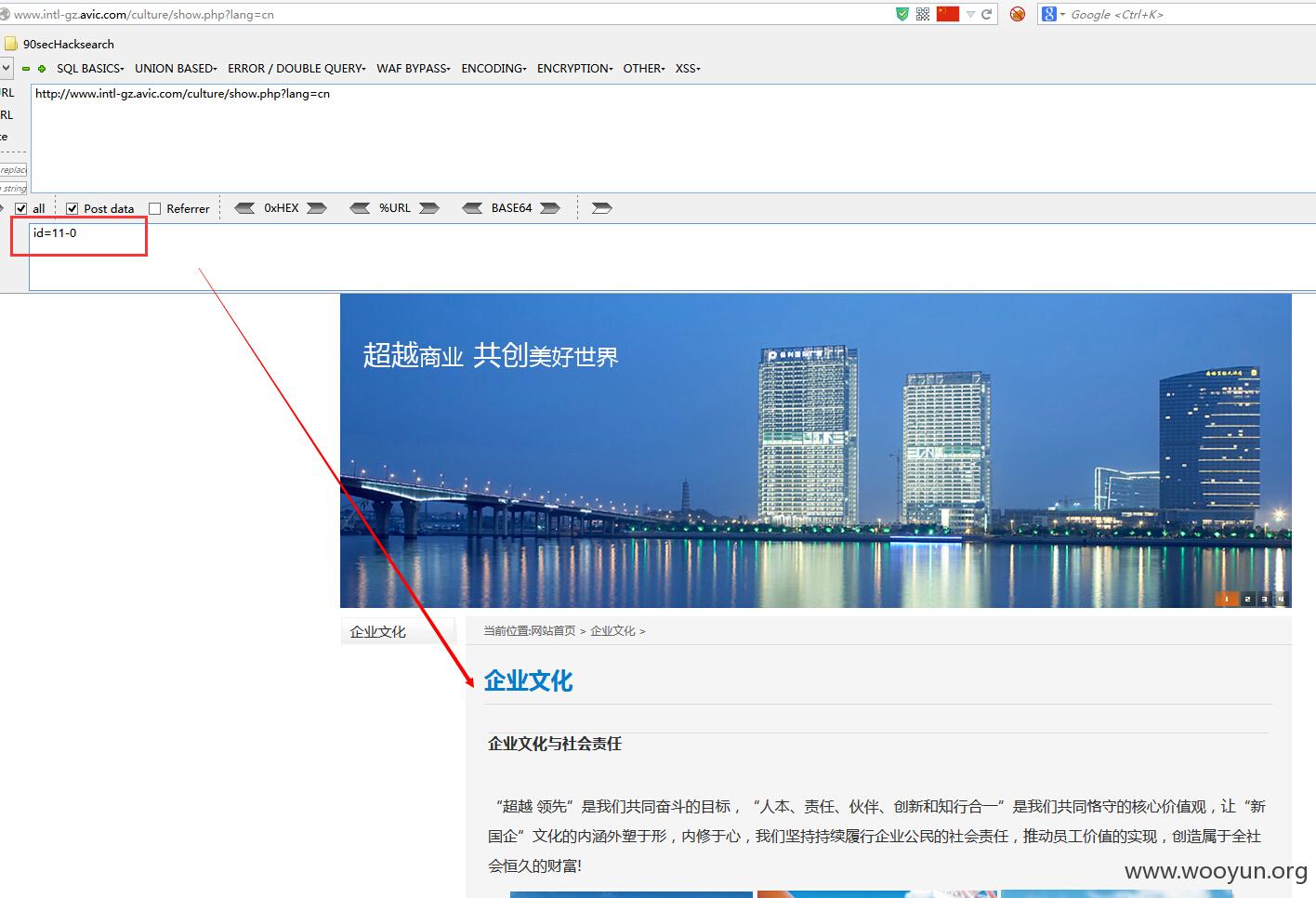Open Google search engine selector dropdown
The image size is (1316, 898).
pos(1053,14)
